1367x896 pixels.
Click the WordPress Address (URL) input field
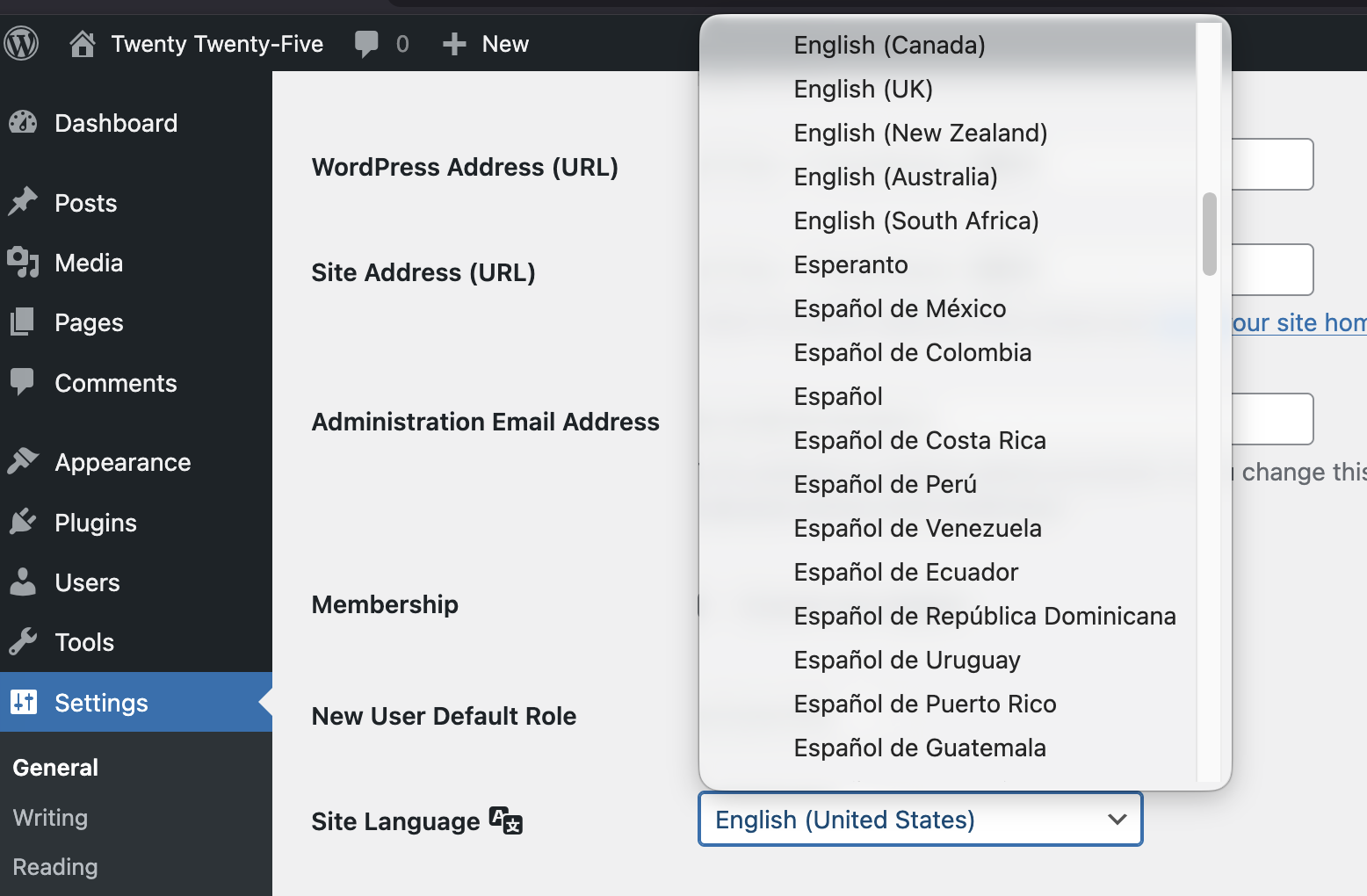click(1274, 164)
